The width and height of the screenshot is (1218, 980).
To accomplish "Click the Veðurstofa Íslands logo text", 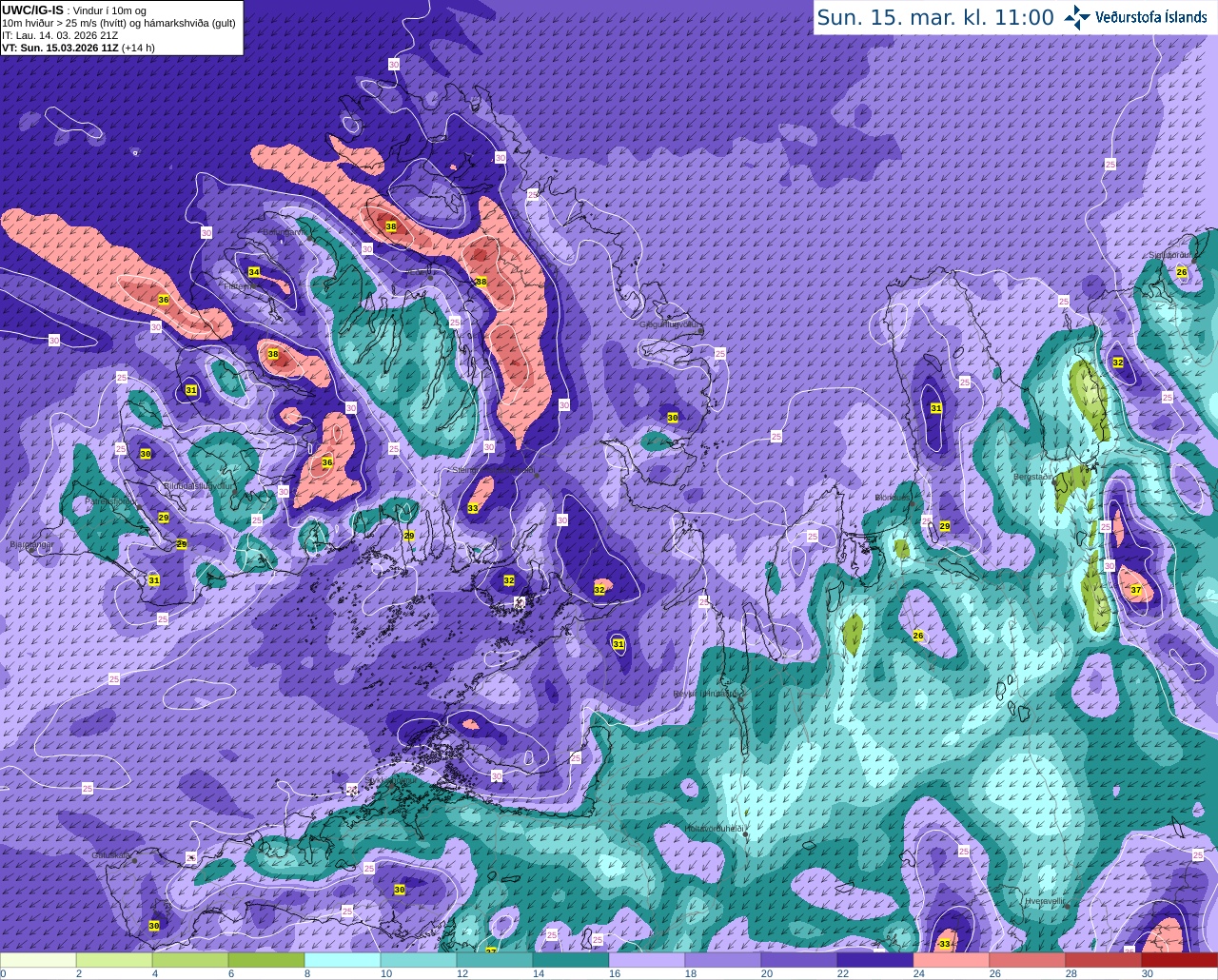I will click(1151, 17).
